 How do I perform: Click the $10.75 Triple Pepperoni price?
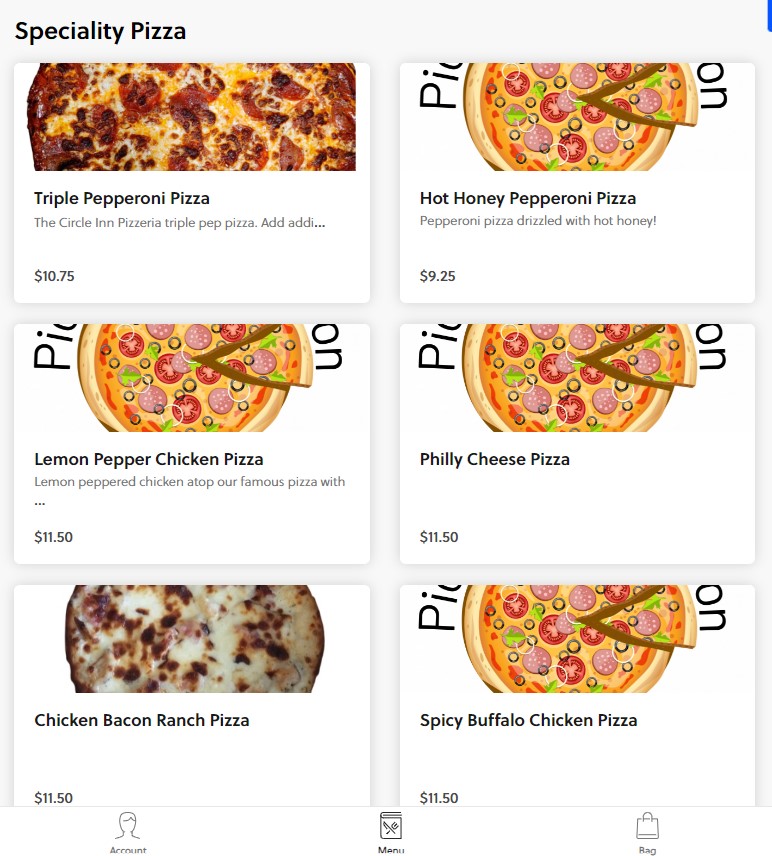(x=54, y=276)
